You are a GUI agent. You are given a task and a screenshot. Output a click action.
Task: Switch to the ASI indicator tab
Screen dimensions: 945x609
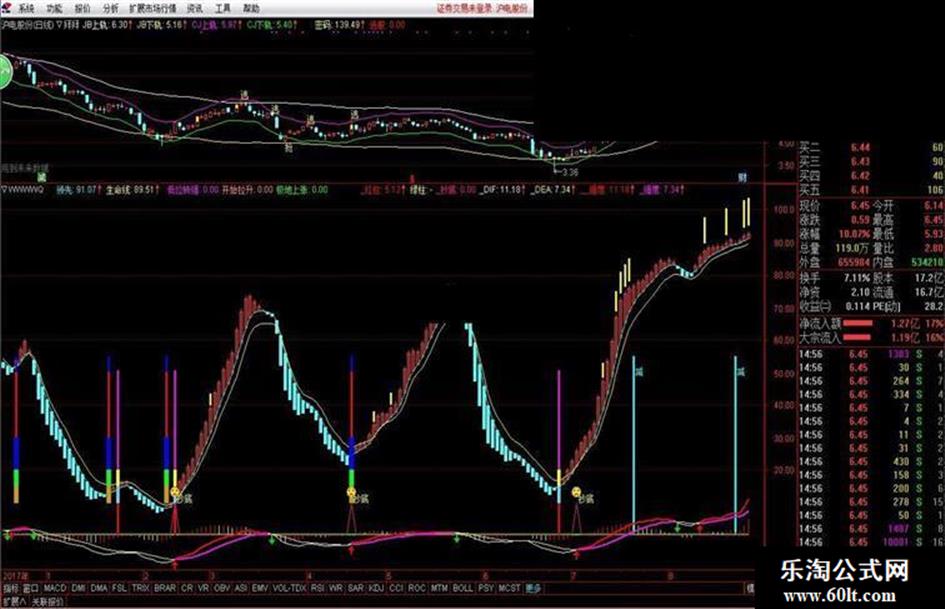[x=241, y=587]
